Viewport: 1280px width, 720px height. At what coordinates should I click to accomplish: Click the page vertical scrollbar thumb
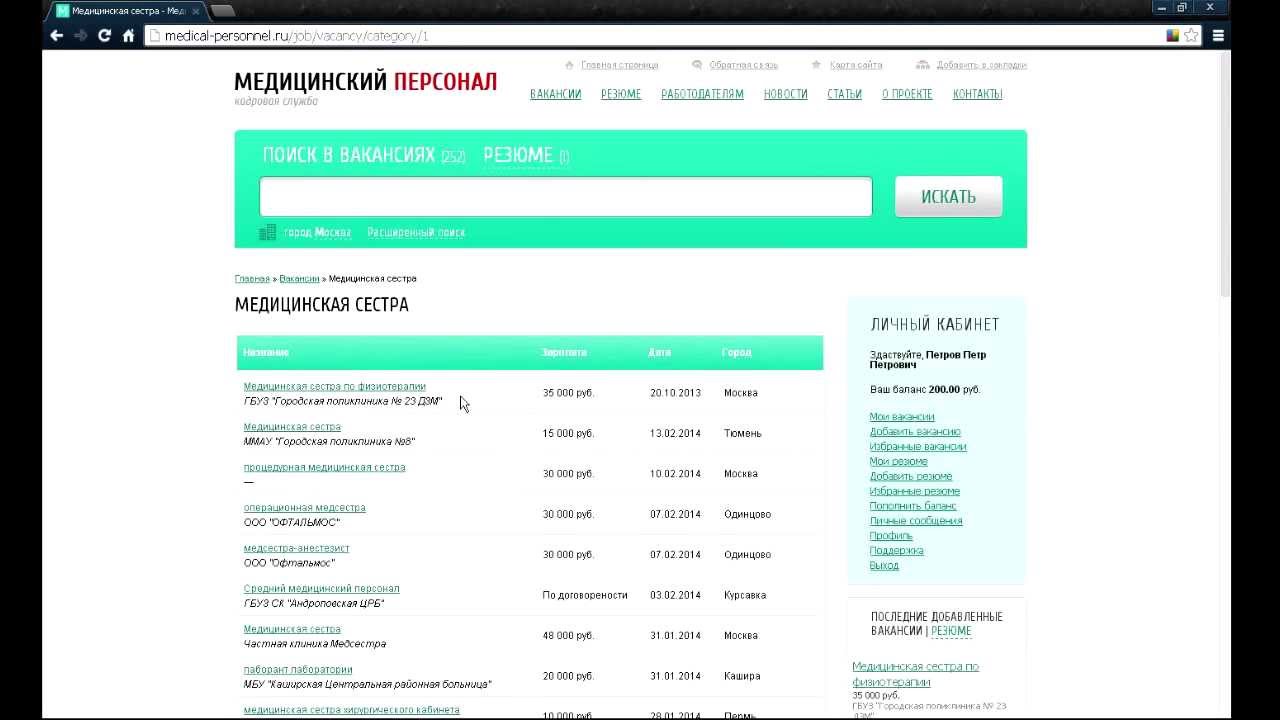point(1225,172)
